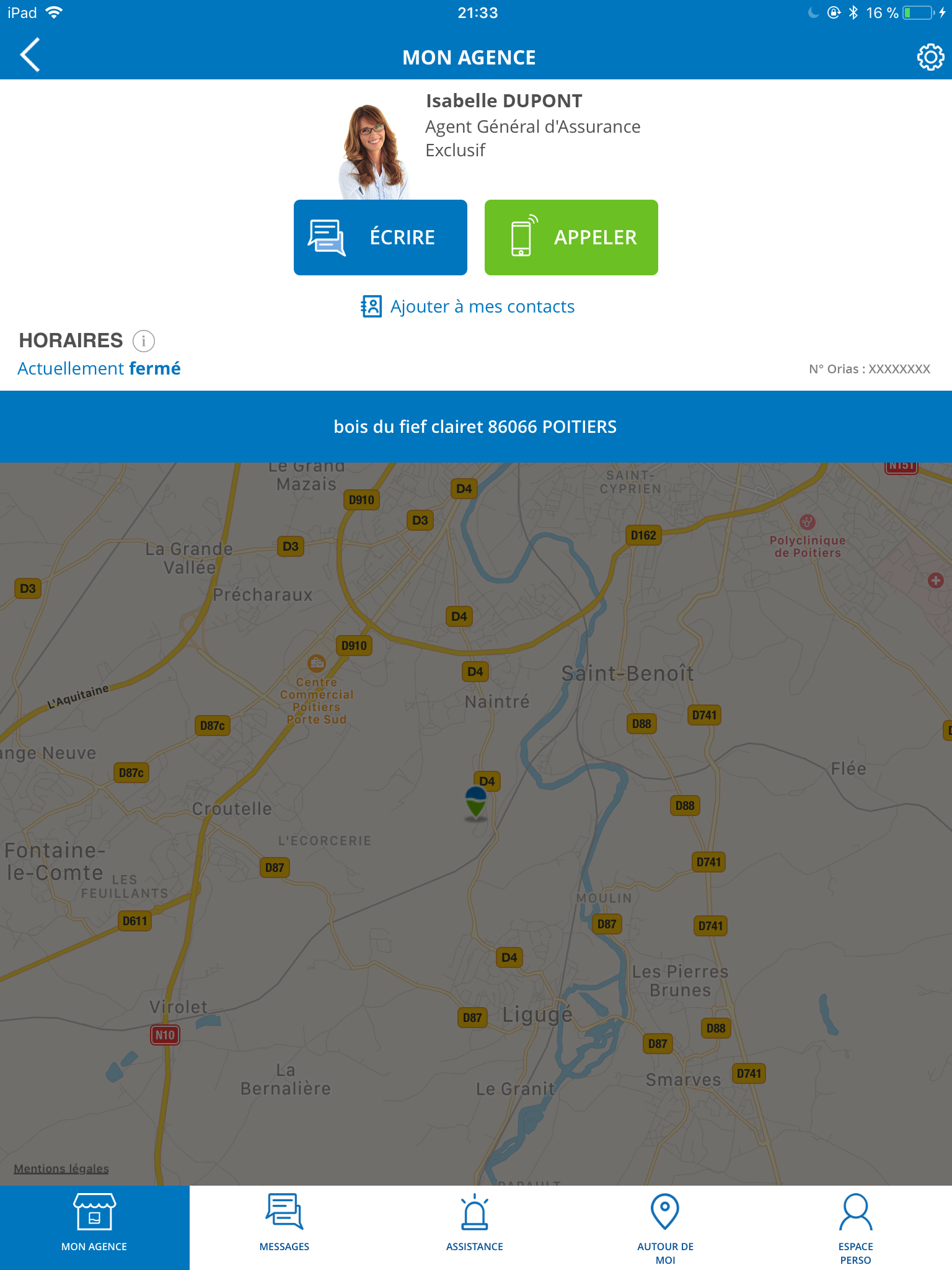
Task: Tap the Ligugé label on map
Action: (x=537, y=1015)
